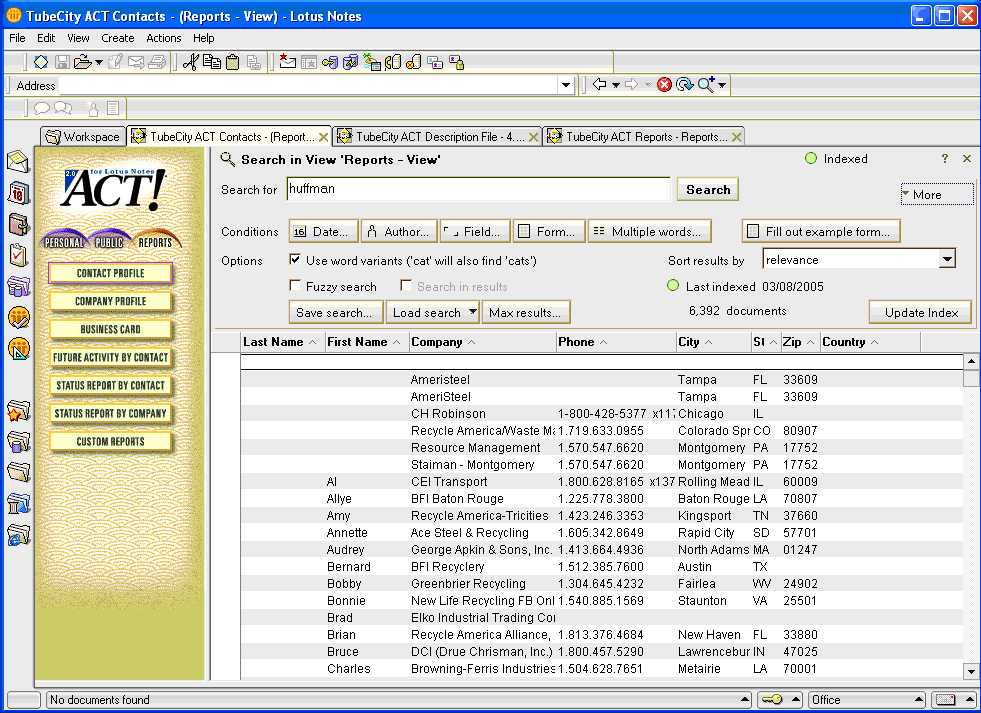Click the Copy icon in toolbar
The width and height of the screenshot is (981, 713).
coord(212,62)
